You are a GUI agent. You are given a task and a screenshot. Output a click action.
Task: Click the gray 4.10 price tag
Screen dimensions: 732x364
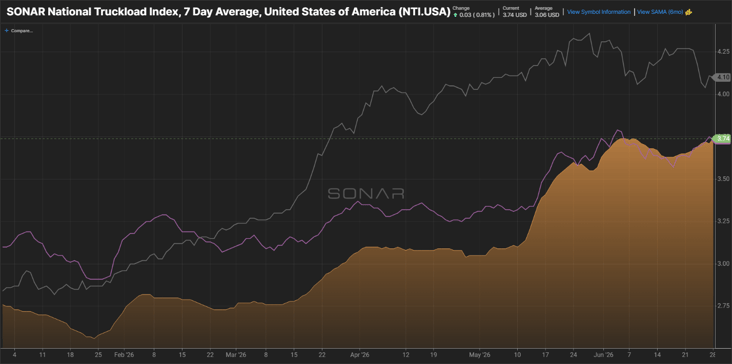tap(723, 77)
